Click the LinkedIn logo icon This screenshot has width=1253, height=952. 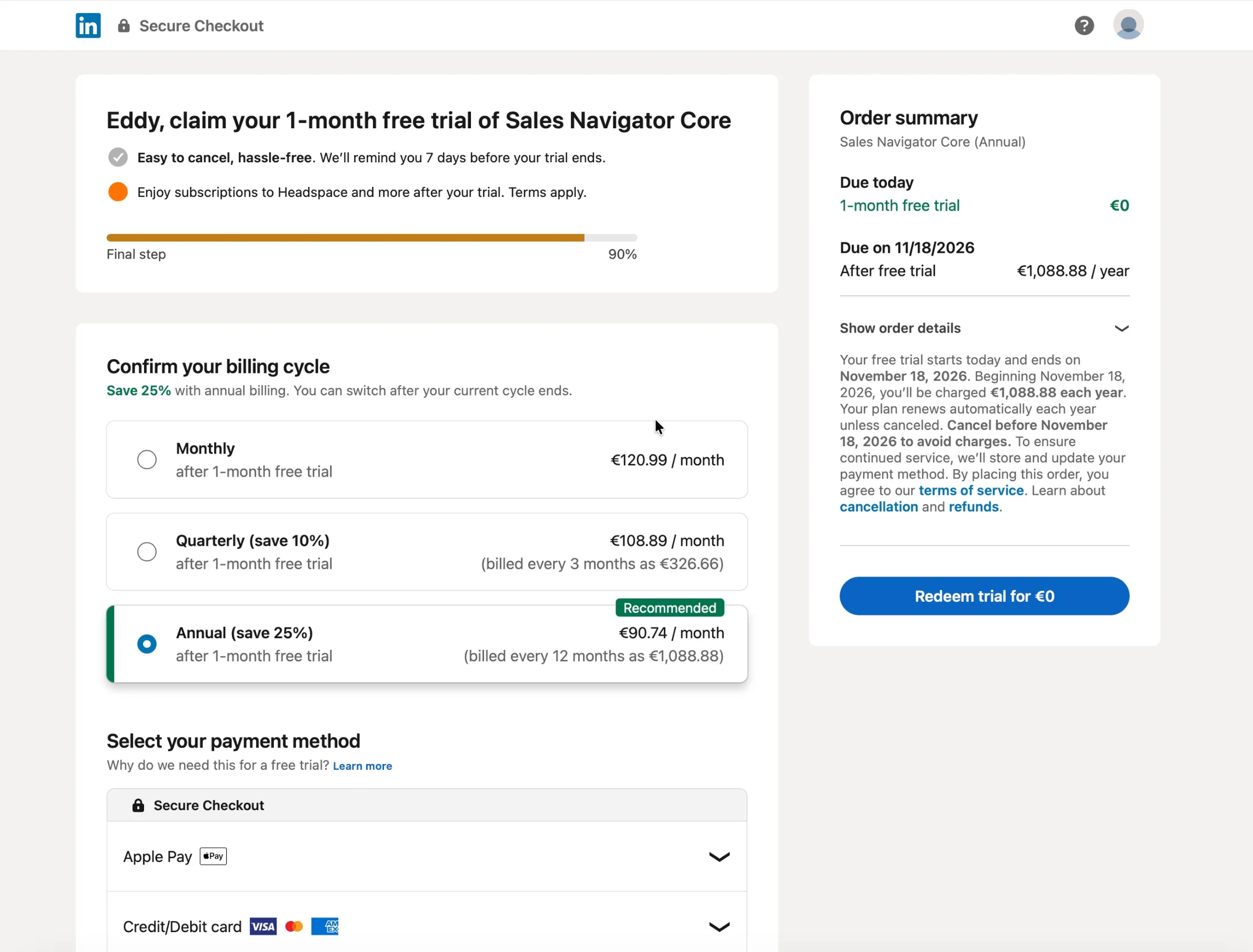click(x=88, y=26)
